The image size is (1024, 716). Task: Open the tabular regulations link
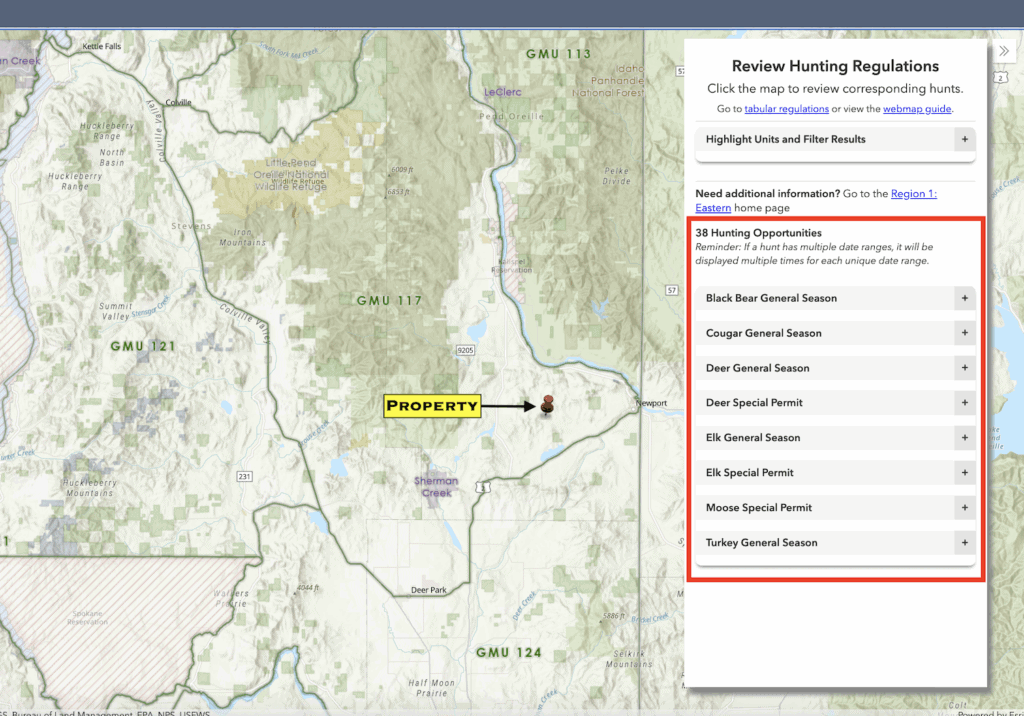click(x=786, y=109)
